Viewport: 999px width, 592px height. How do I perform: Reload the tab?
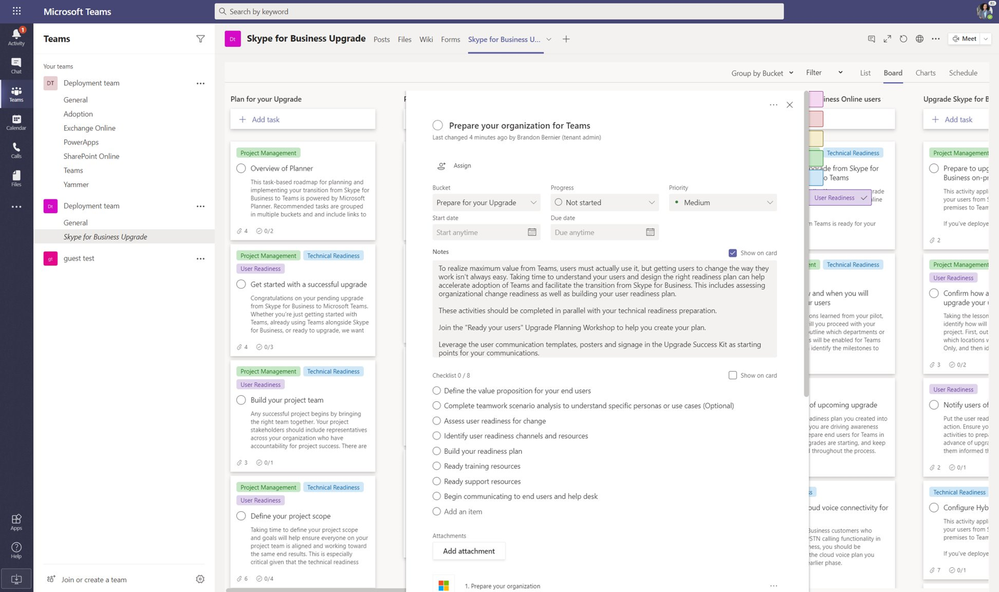903,39
